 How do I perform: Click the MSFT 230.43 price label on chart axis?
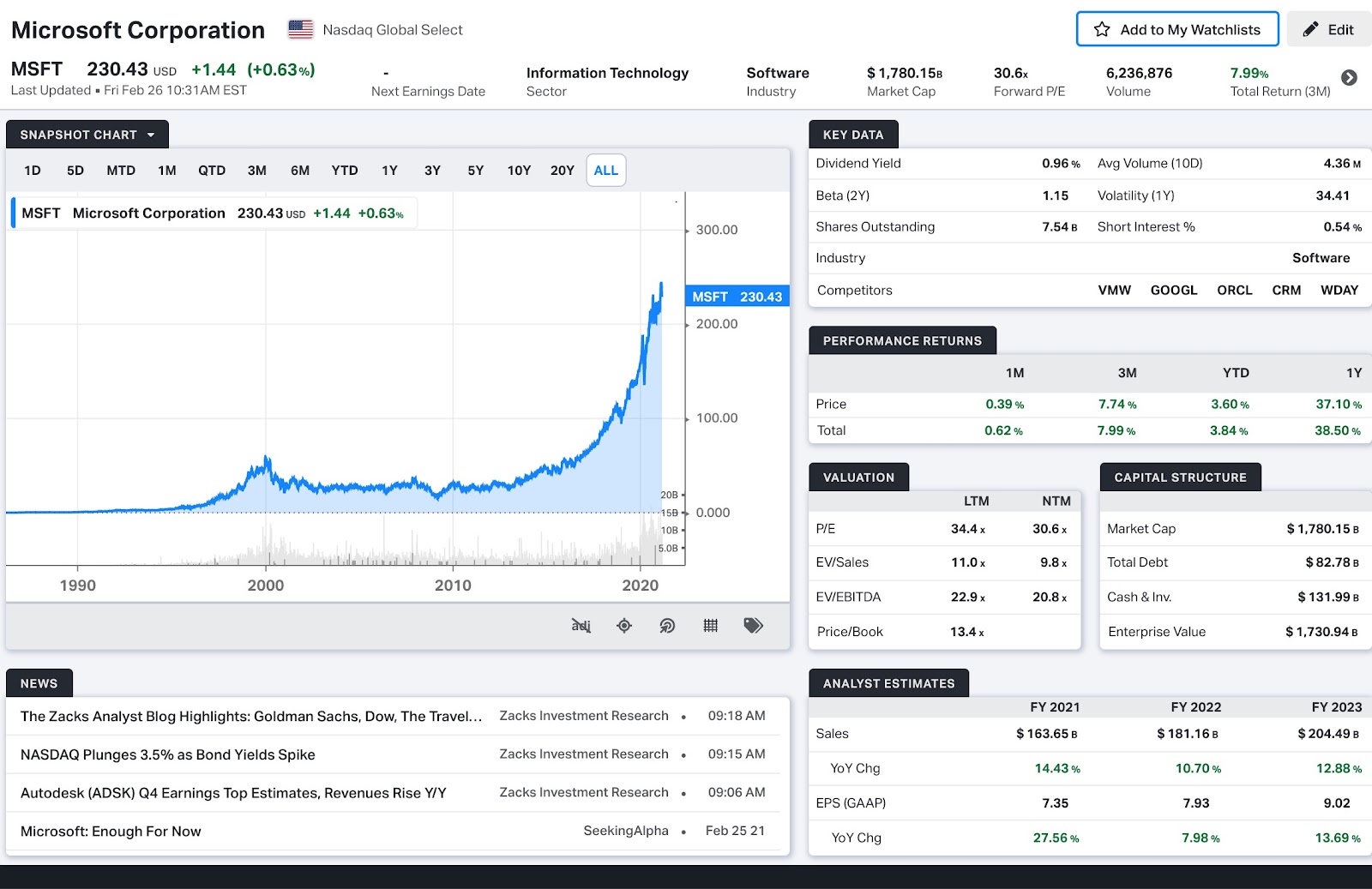click(x=737, y=297)
